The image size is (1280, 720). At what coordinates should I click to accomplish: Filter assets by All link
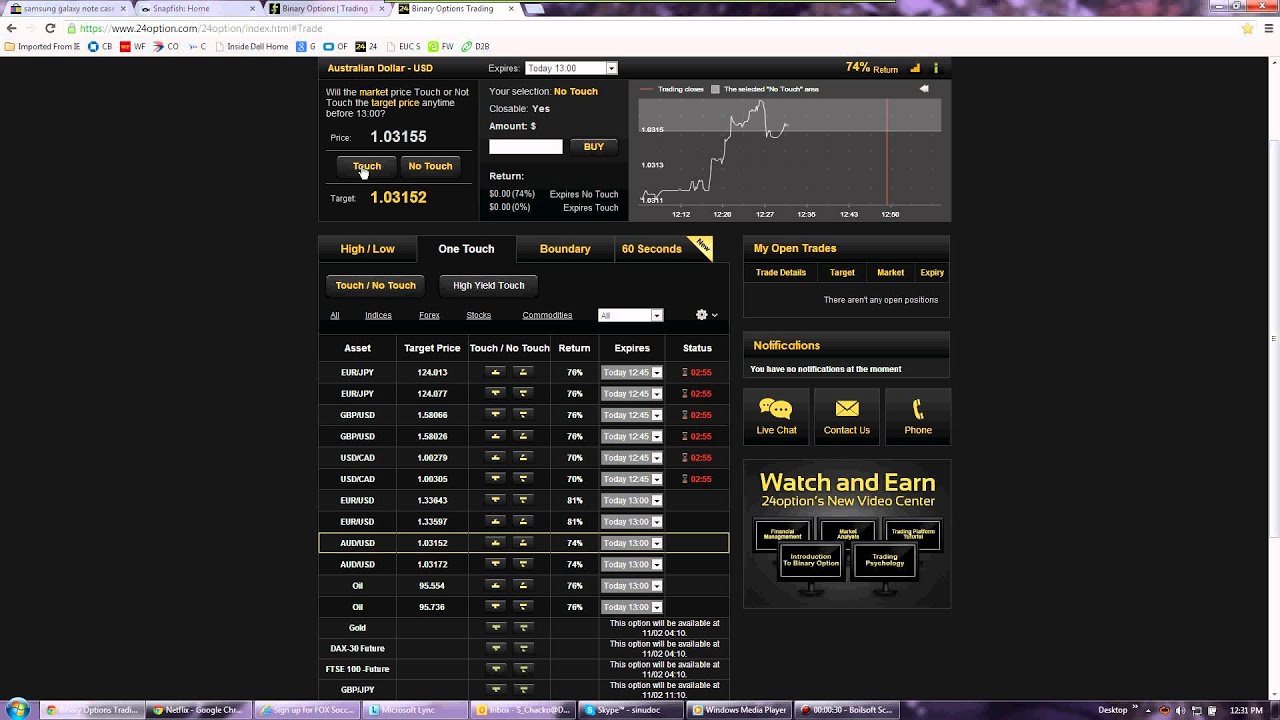pyautogui.click(x=335, y=315)
